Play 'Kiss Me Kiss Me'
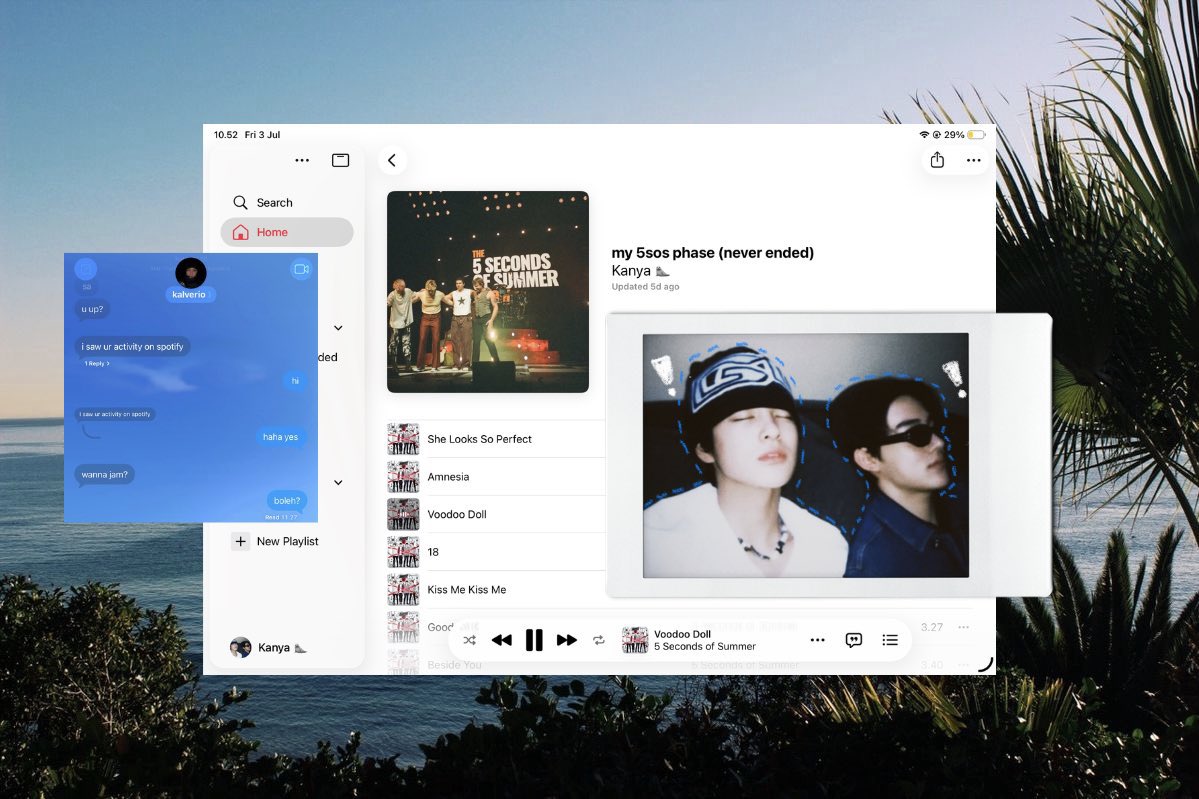 pos(466,590)
